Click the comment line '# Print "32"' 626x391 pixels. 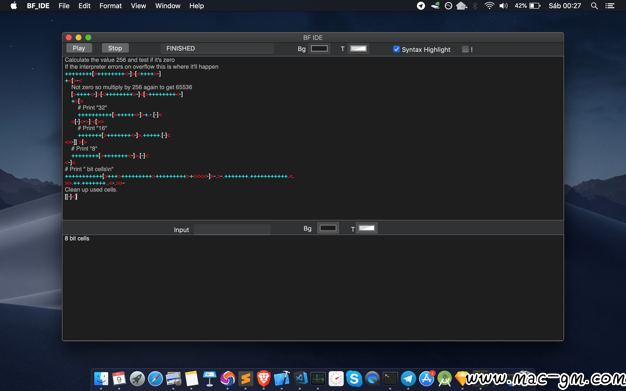click(x=92, y=107)
